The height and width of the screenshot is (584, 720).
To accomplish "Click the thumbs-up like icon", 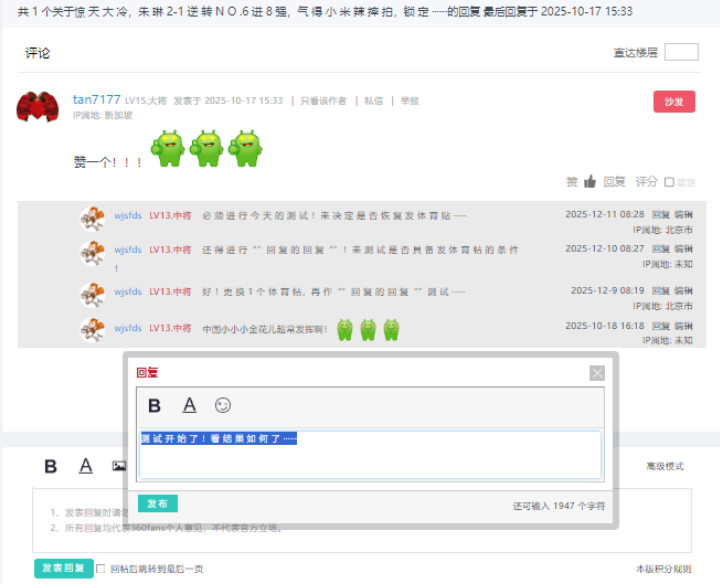I will coord(590,182).
